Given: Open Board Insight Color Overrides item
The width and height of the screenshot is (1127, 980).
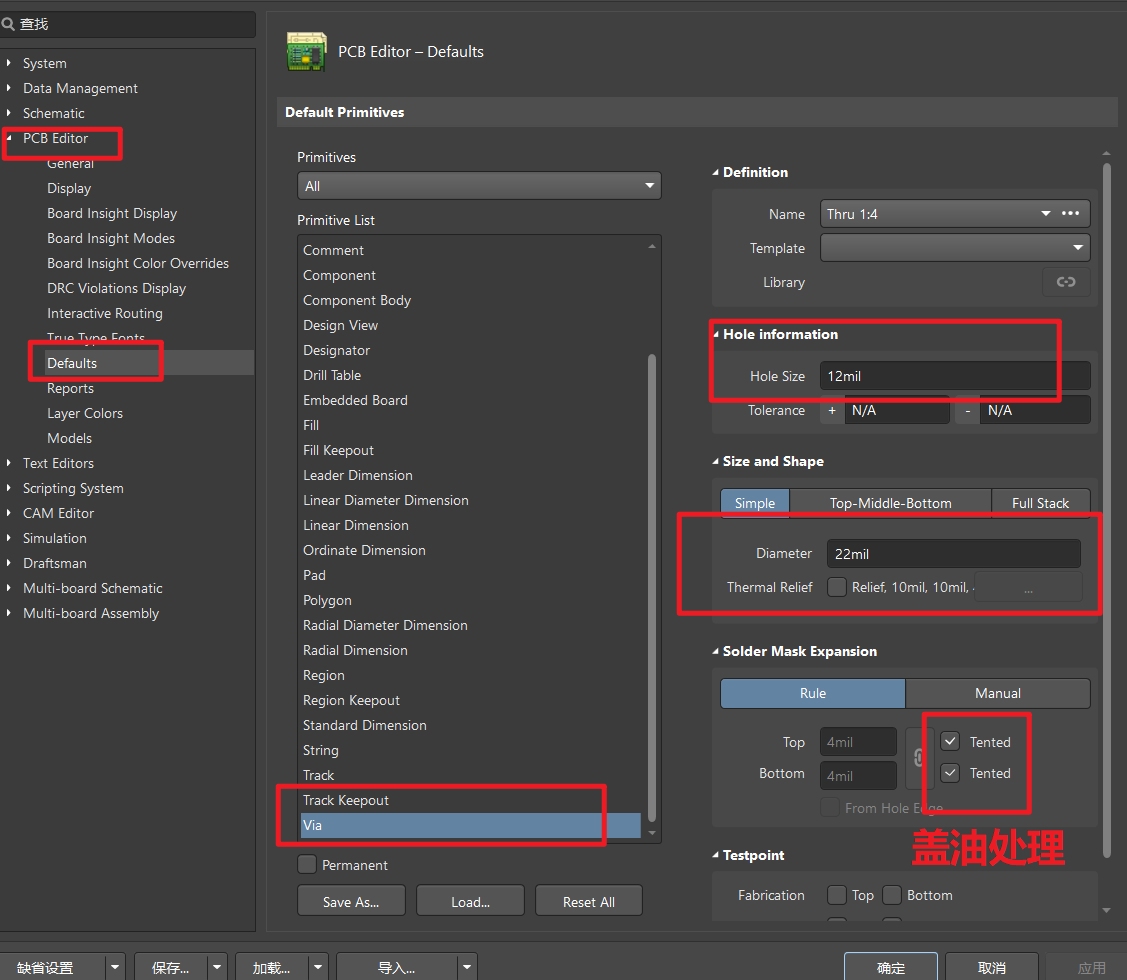Looking at the screenshot, I should click(138, 263).
